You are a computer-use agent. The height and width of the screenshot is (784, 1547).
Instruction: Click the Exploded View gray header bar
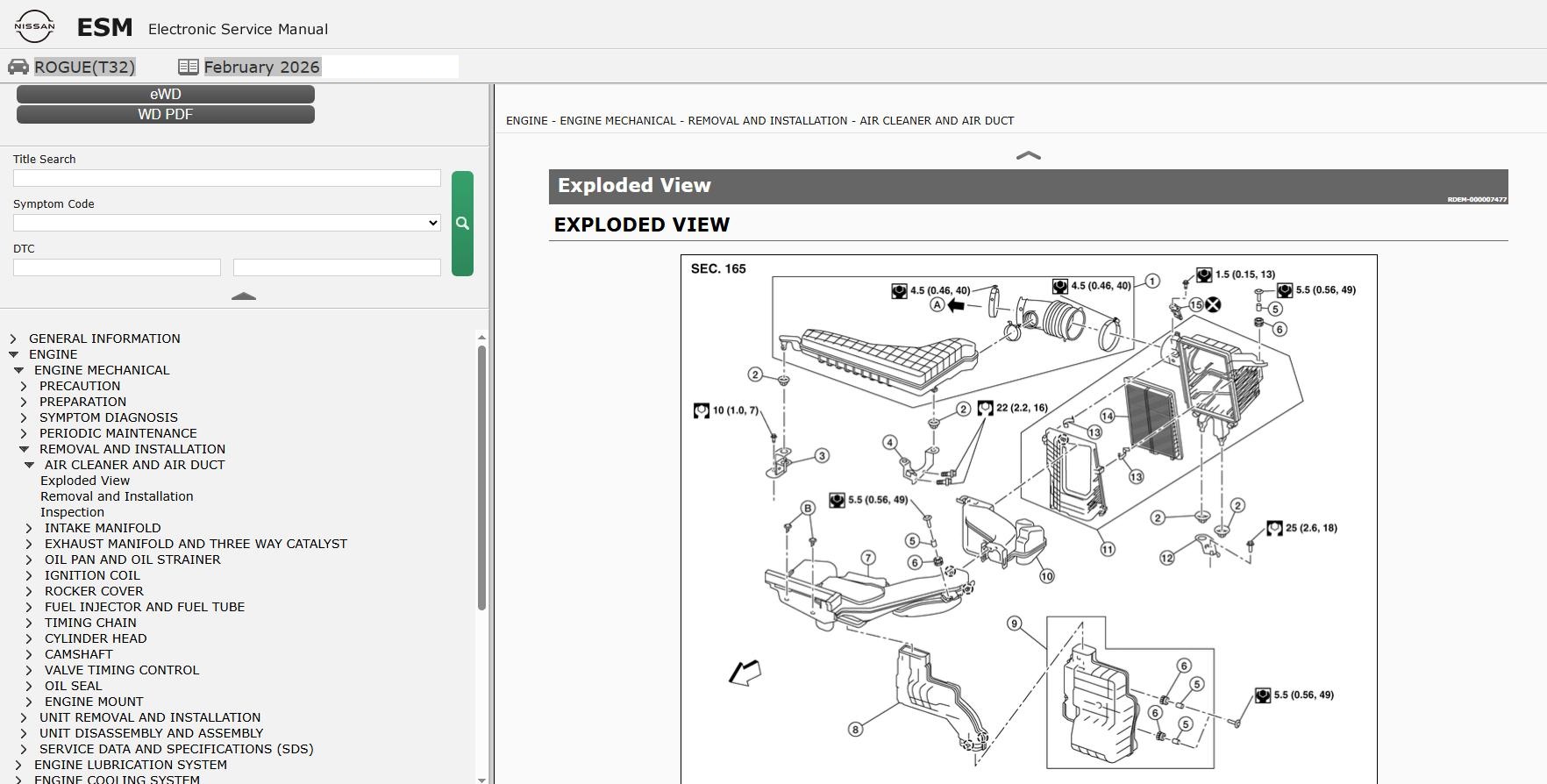tap(1028, 186)
